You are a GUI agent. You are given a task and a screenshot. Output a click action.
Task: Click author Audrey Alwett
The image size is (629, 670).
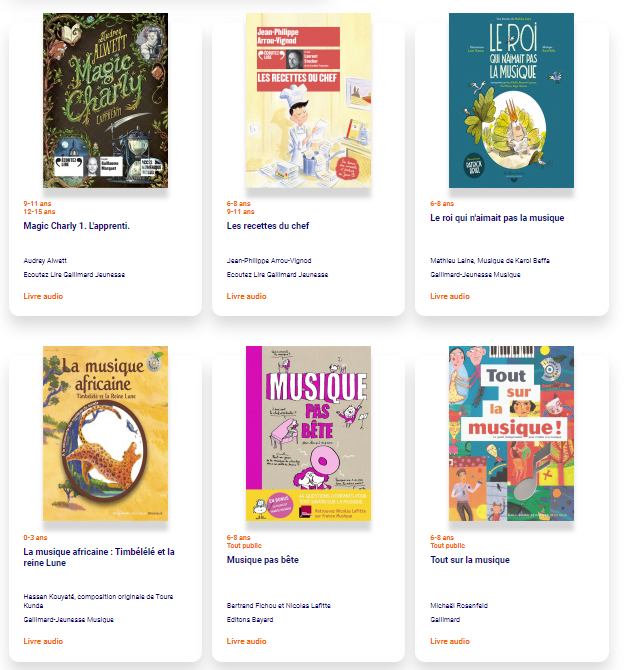click(x=45, y=261)
